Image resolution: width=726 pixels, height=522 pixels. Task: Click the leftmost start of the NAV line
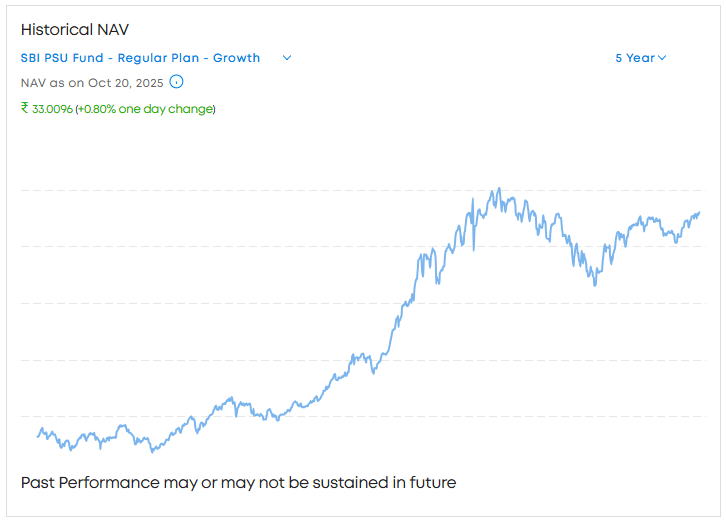pos(38,435)
